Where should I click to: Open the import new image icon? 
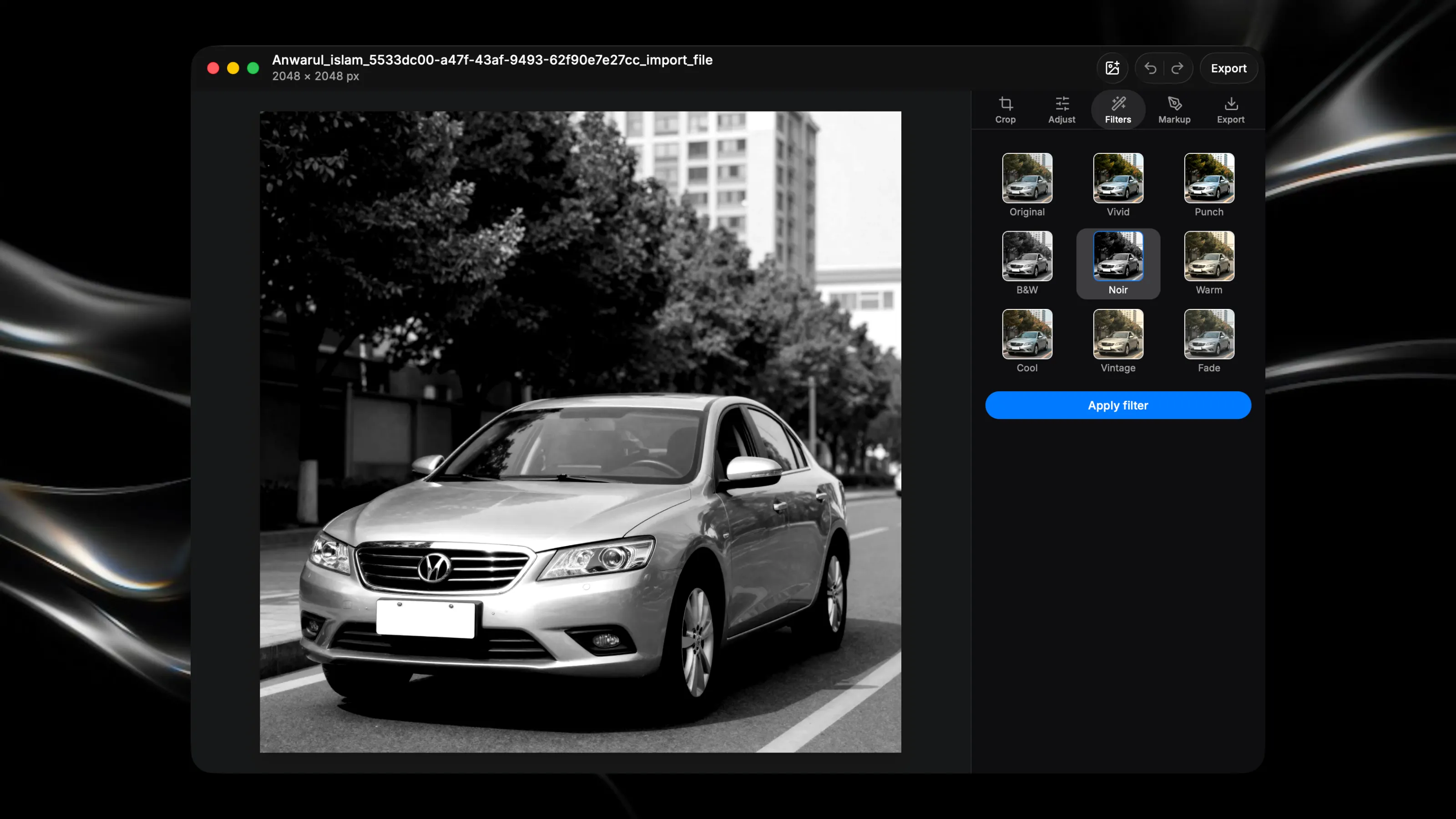tap(1112, 68)
